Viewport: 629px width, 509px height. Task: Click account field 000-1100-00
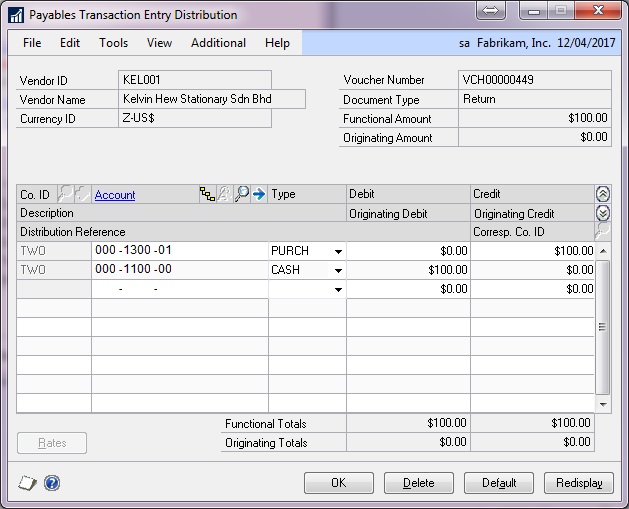(180, 270)
